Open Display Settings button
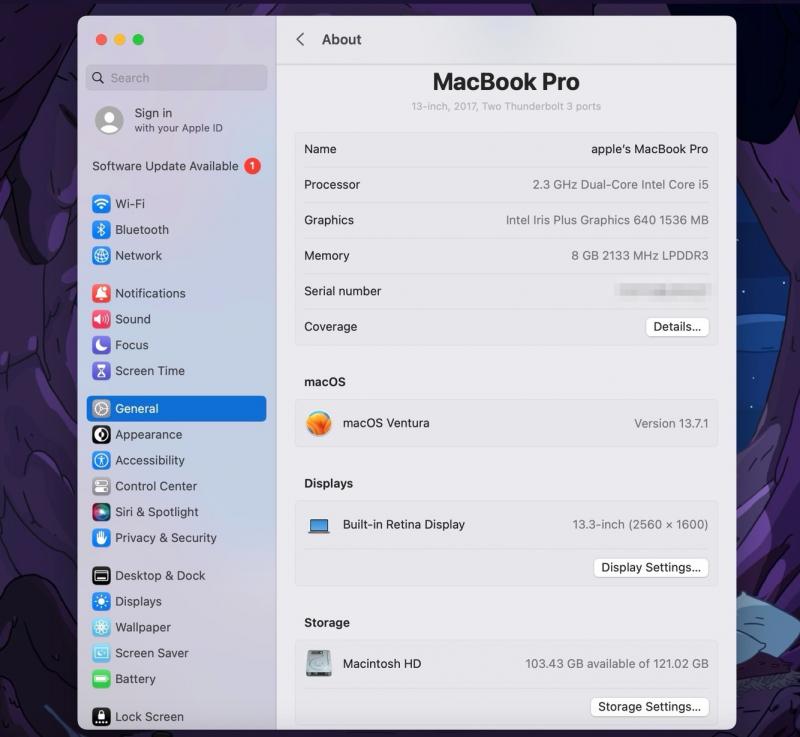The width and height of the screenshot is (800, 737). click(x=651, y=568)
